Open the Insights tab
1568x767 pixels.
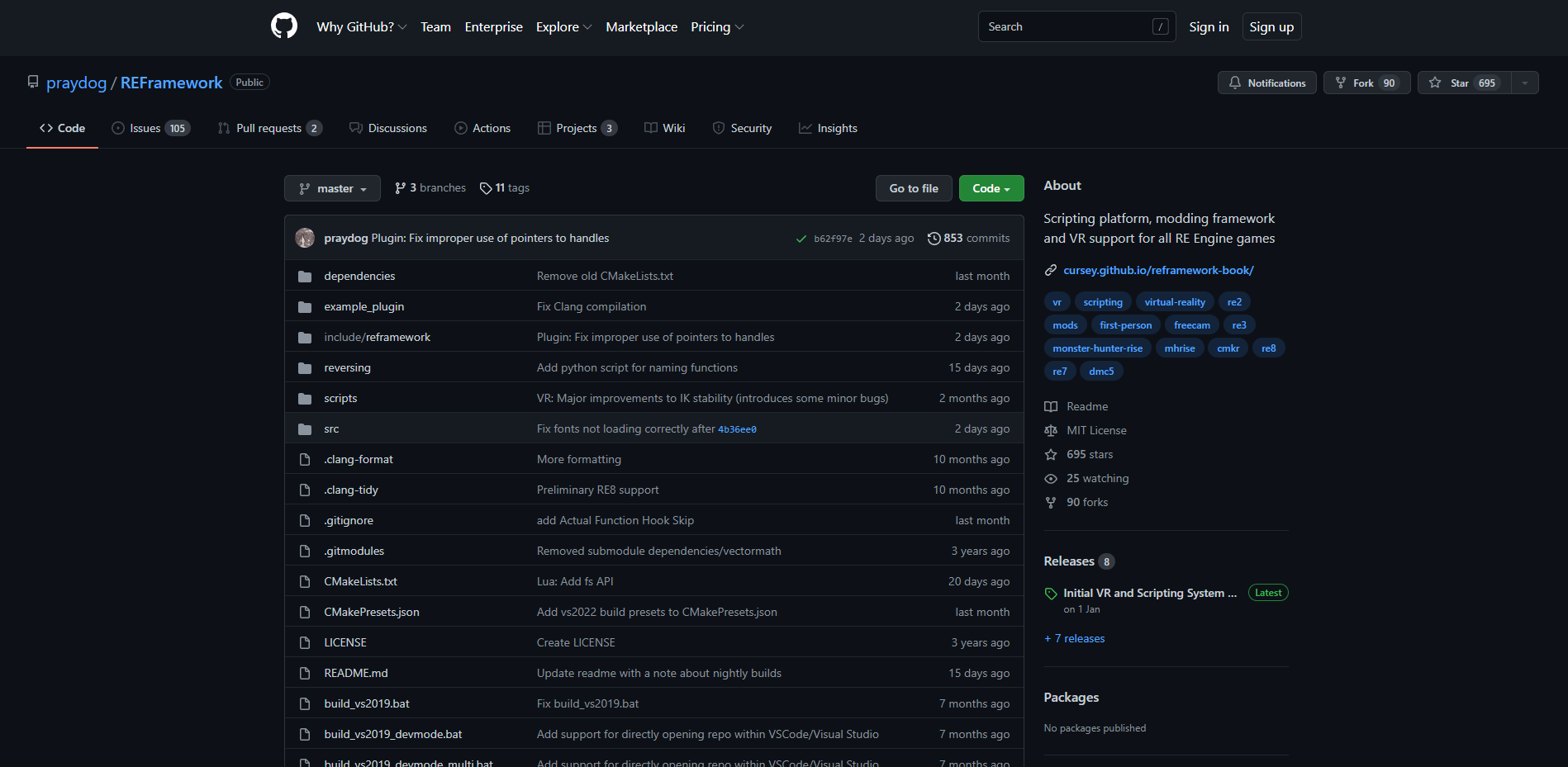tap(828, 128)
